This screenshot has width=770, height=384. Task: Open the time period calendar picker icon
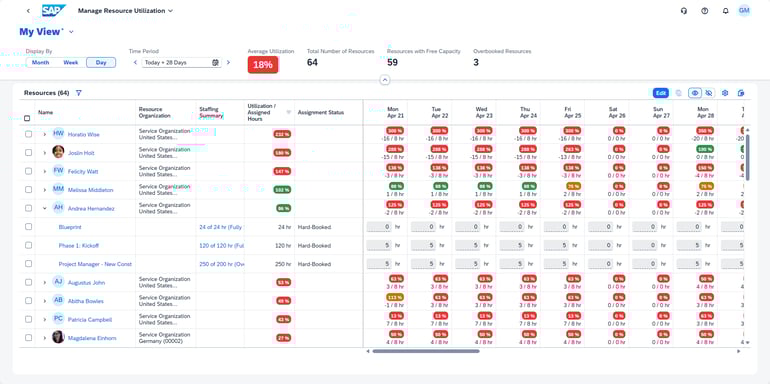point(215,62)
